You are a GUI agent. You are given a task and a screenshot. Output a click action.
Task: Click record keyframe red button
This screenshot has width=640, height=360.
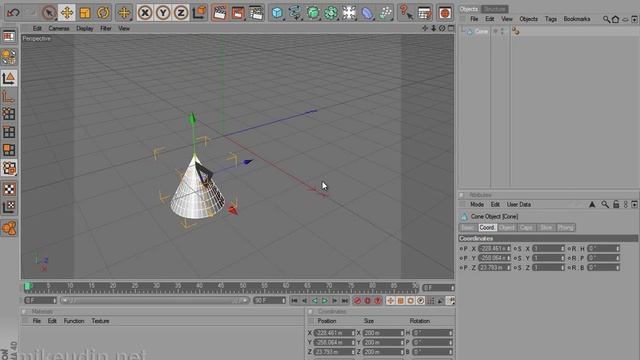tap(358, 301)
